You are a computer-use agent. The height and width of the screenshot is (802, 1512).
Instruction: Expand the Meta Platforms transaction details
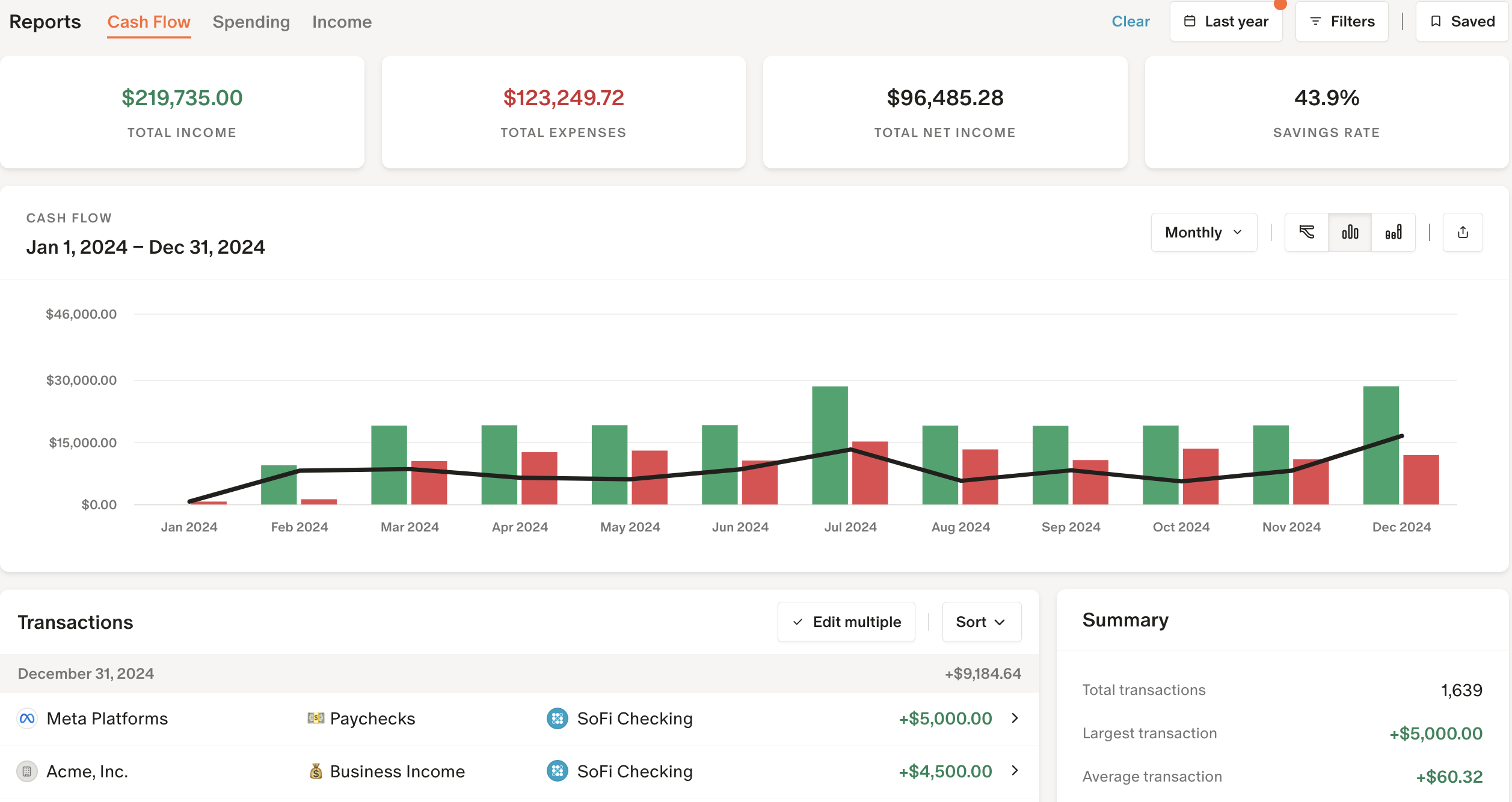(1014, 718)
